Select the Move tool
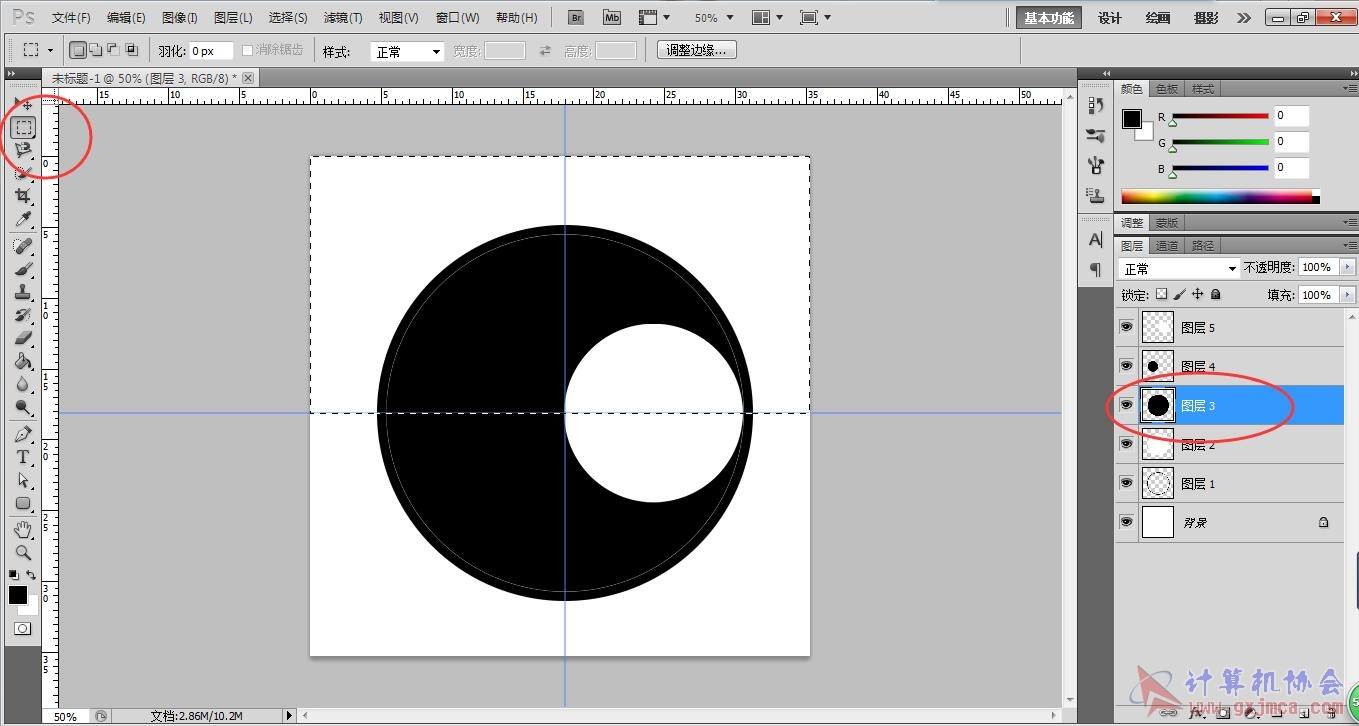The image size is (1359, 726). [x=25, y=105]
